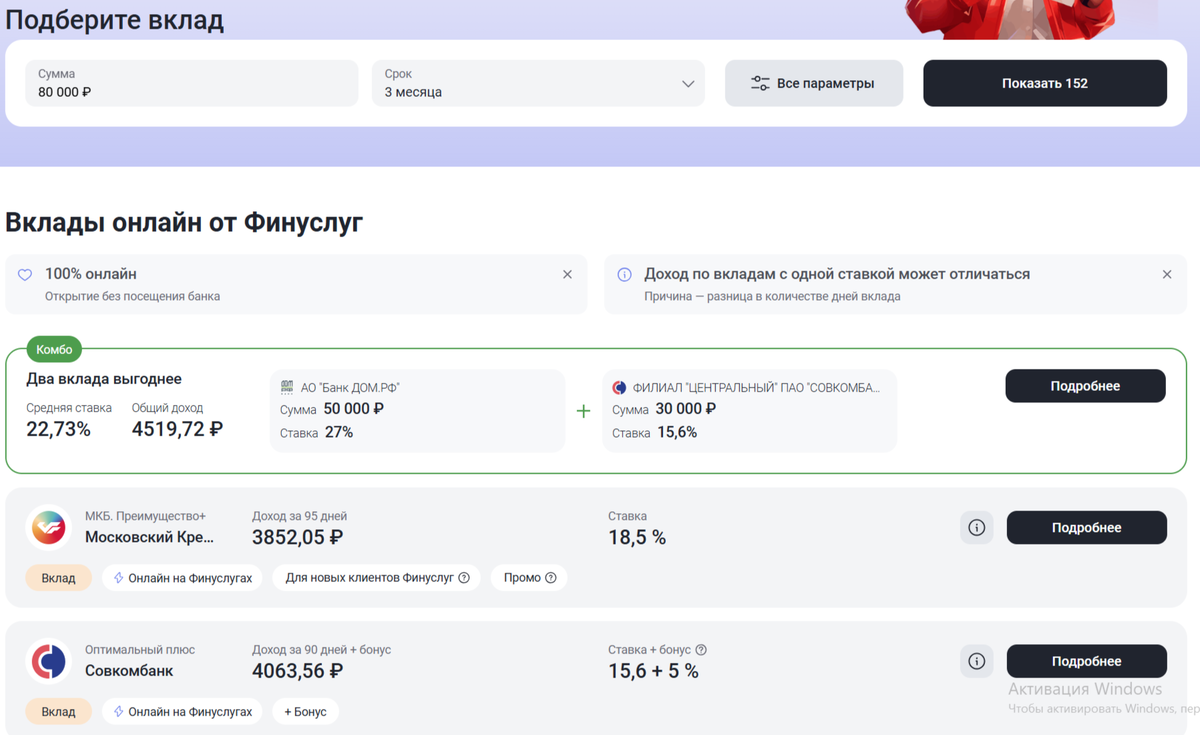Click the Промо tag
Image resolution: width=1200 pixels, height=735 pixels.
pyautogui.click(x=529, y=578)
